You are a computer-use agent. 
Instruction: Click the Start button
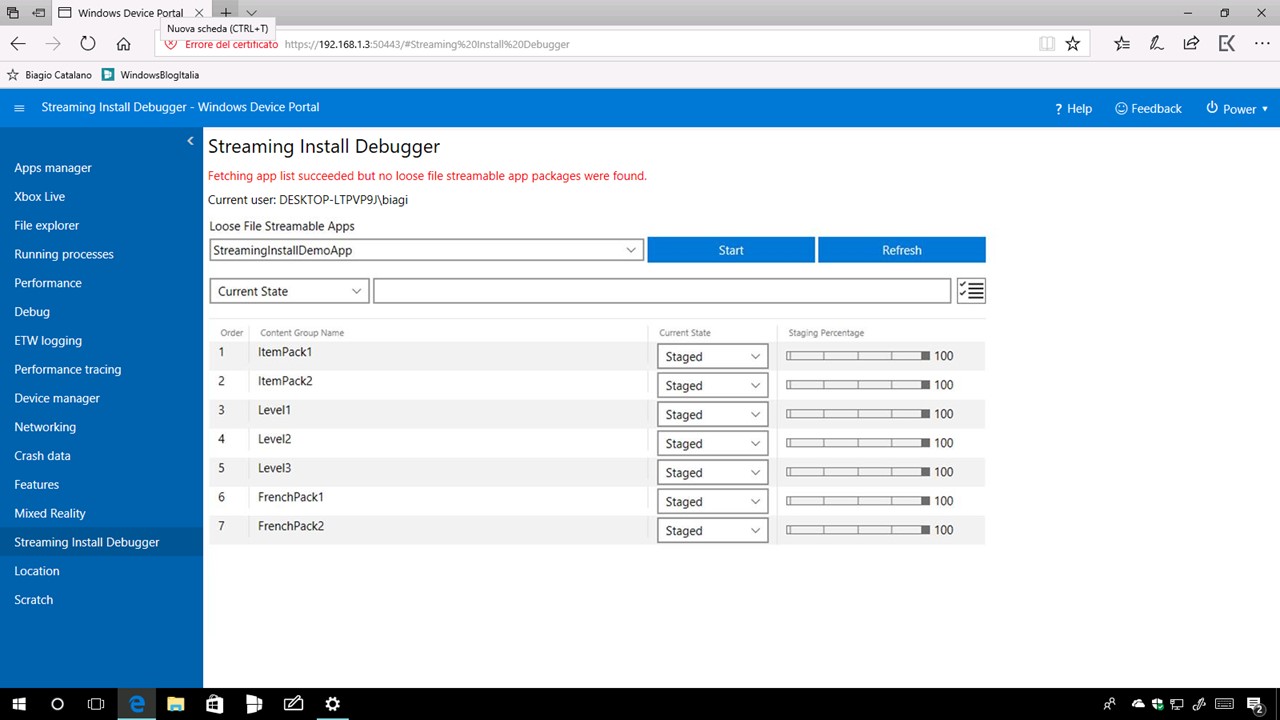click(731, 250)
